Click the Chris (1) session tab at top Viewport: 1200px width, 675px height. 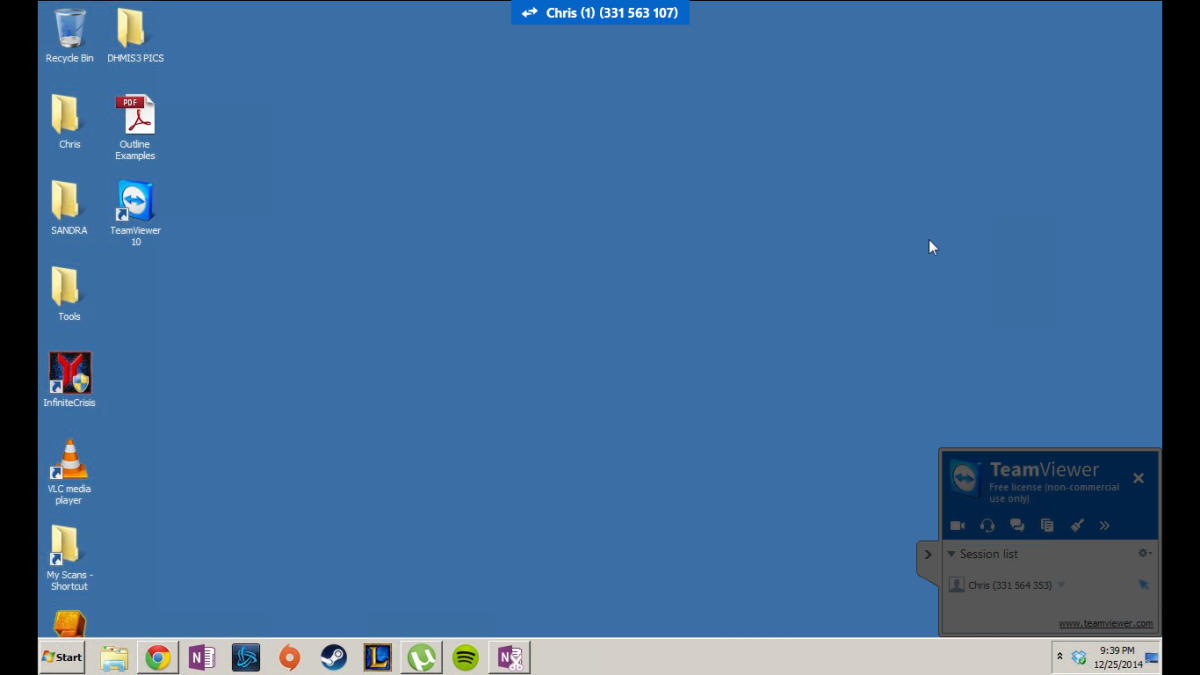tap(600, 13)
